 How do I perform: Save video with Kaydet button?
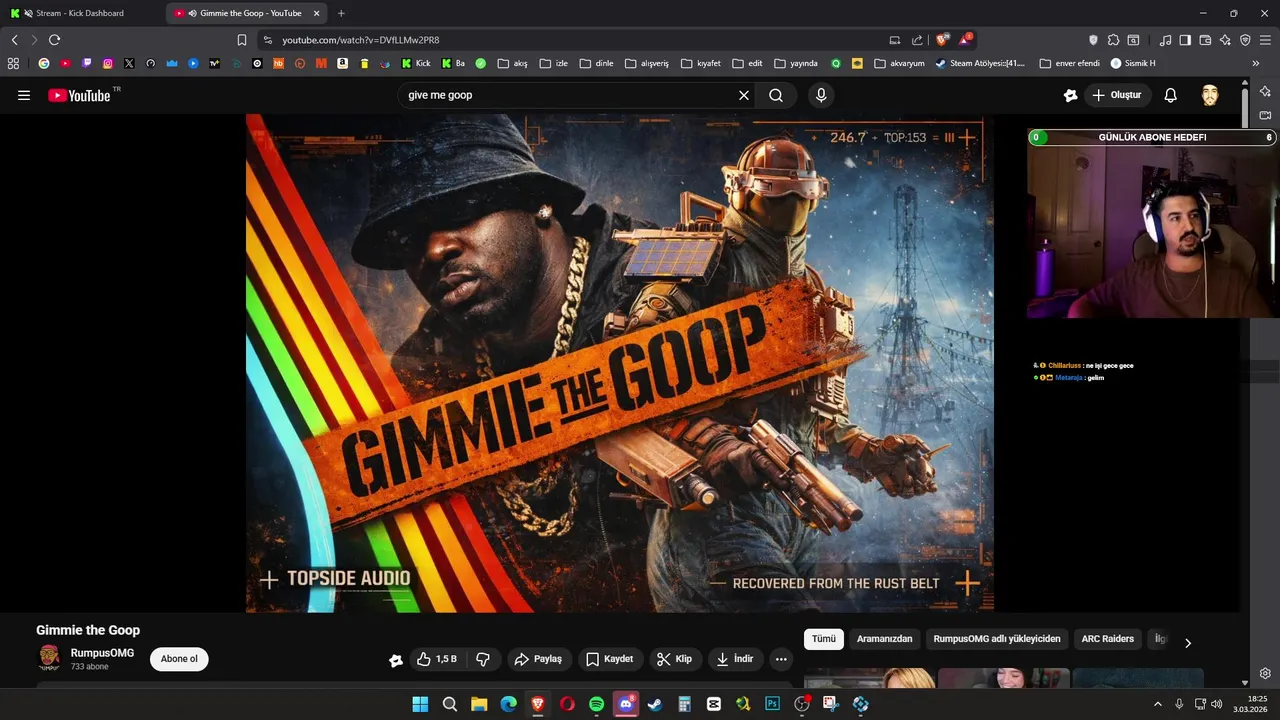[609, 659]
